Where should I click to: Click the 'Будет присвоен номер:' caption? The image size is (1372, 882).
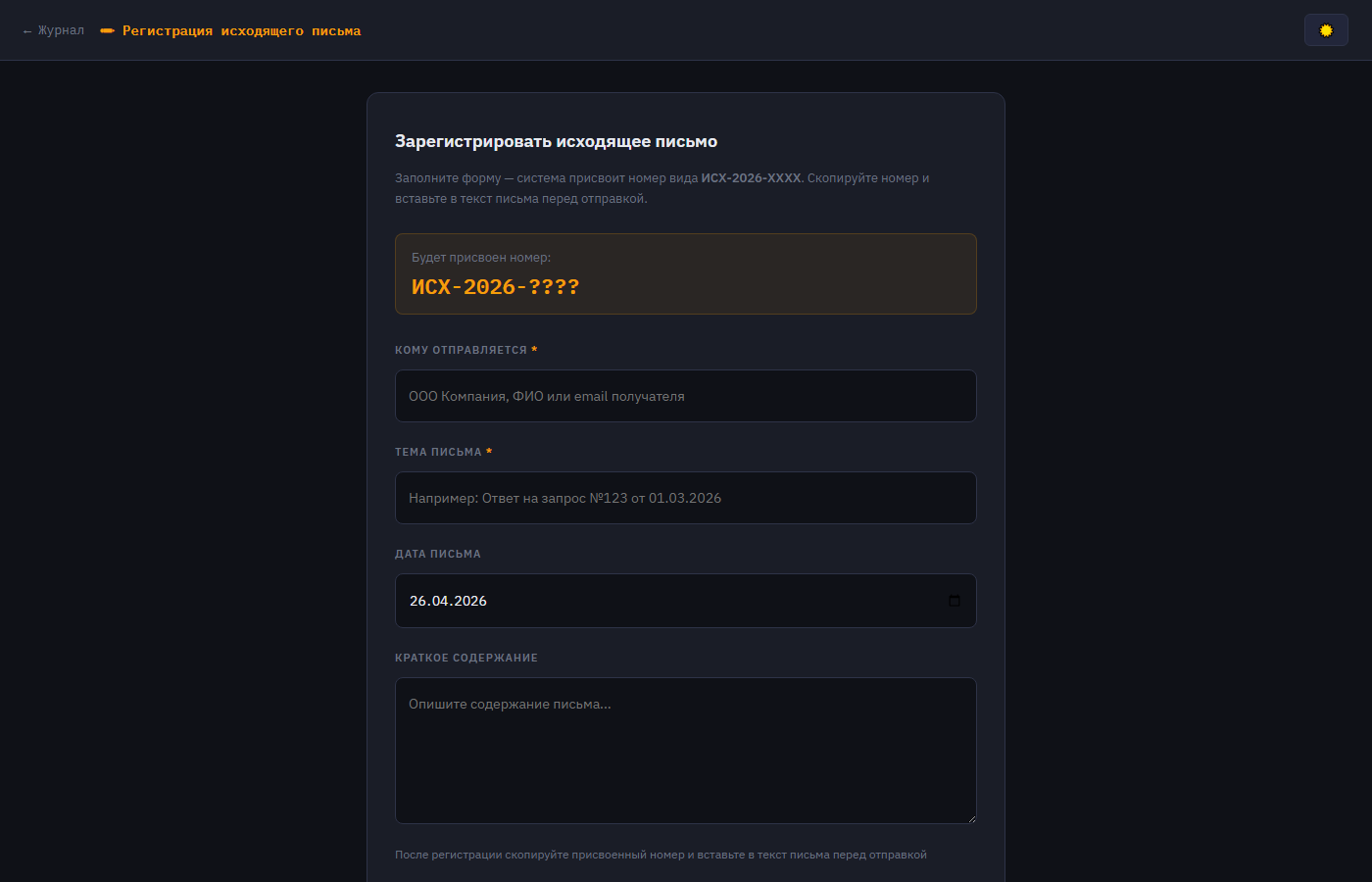[481, 258]
